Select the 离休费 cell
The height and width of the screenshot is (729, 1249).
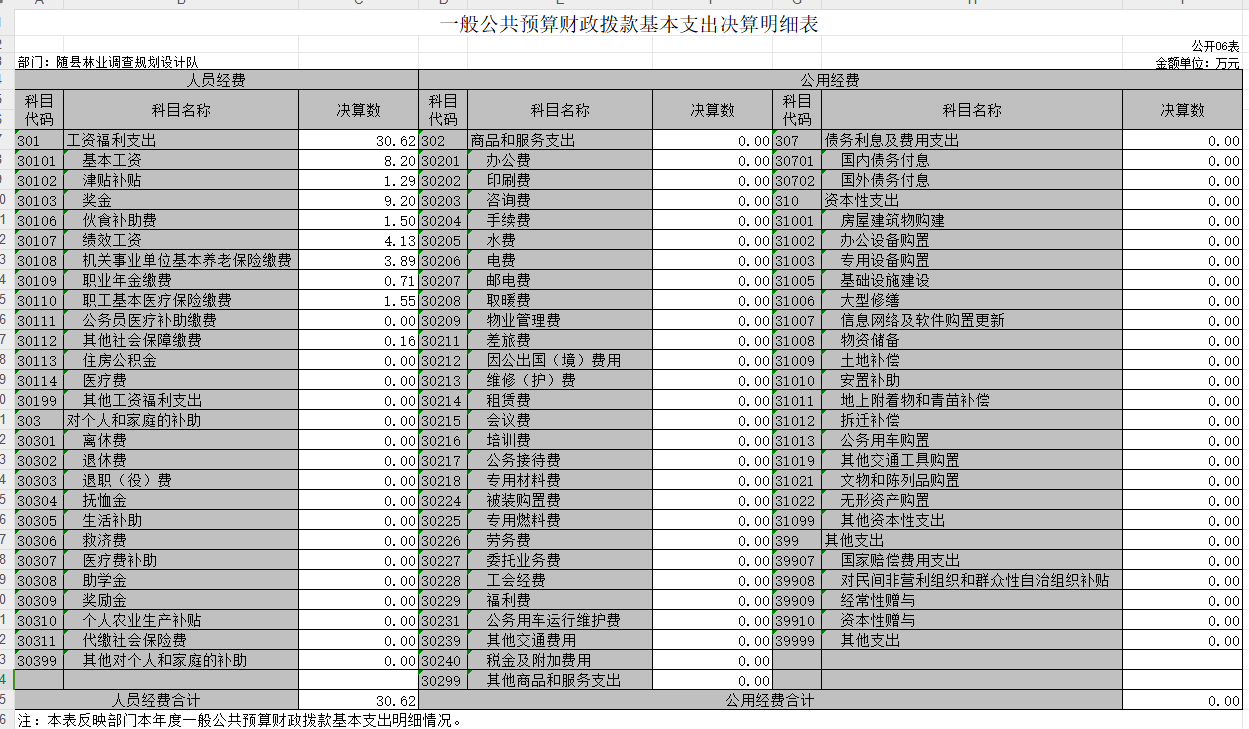pos(181,440)
